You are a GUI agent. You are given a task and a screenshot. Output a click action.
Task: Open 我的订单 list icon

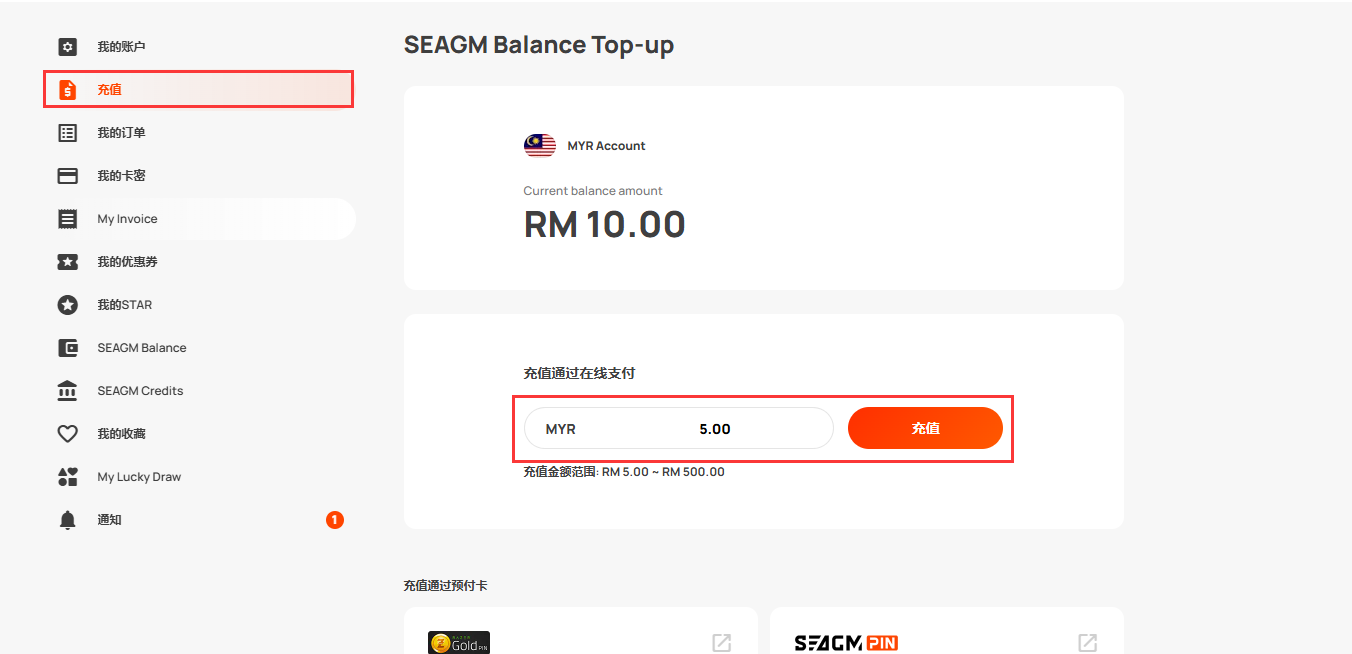(x=67, y=133)
